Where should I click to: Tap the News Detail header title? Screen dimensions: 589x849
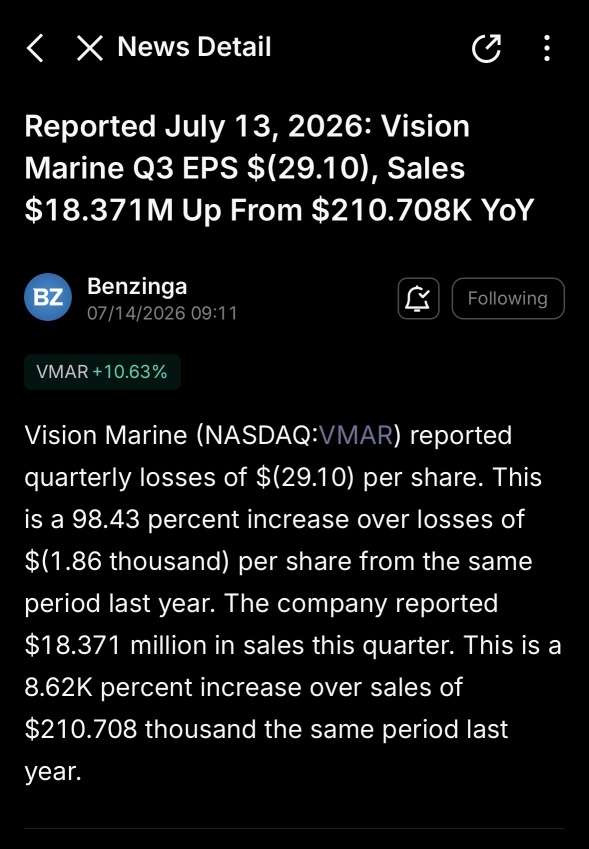point(194,47)
